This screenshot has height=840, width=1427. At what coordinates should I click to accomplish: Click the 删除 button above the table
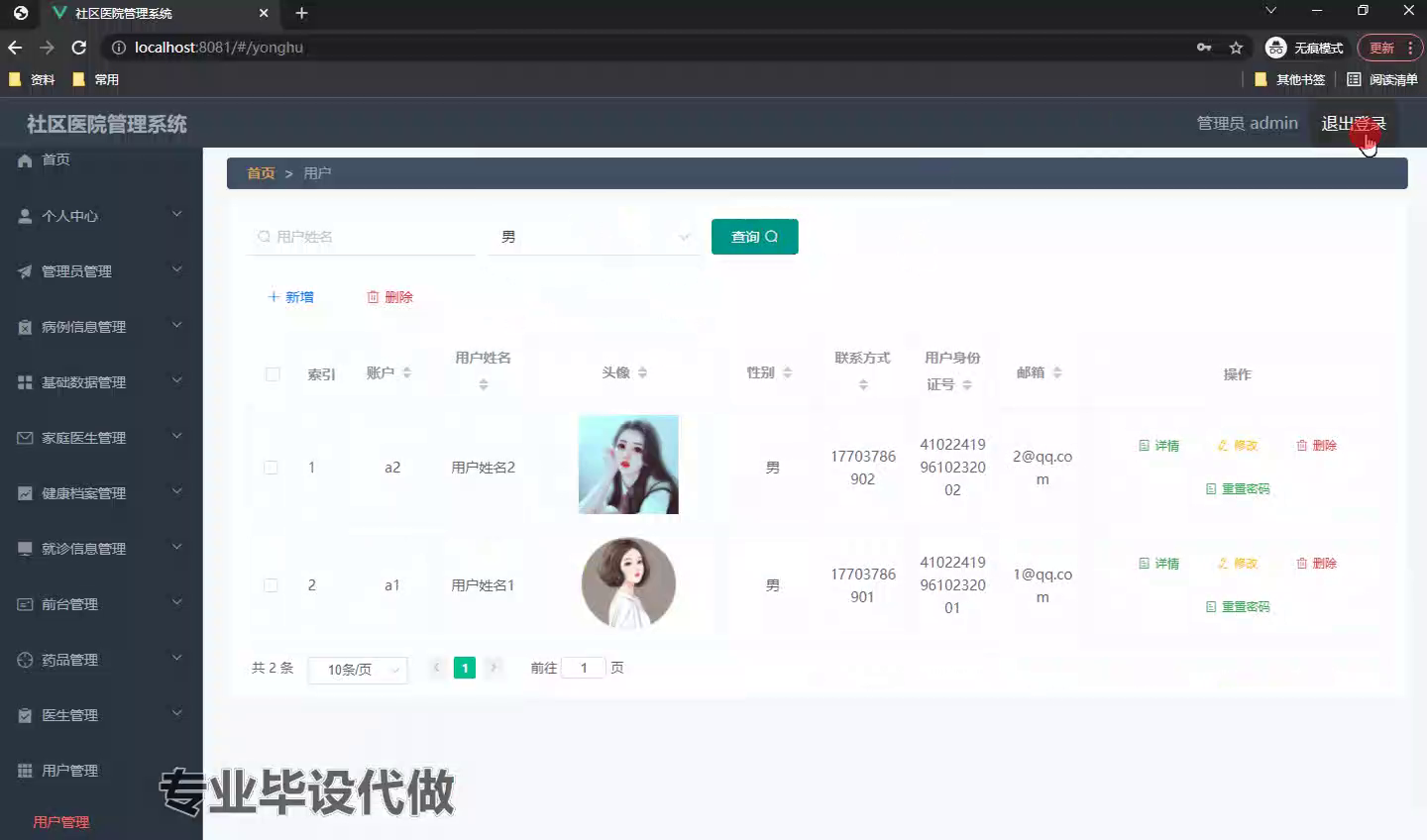click(389, 297)
